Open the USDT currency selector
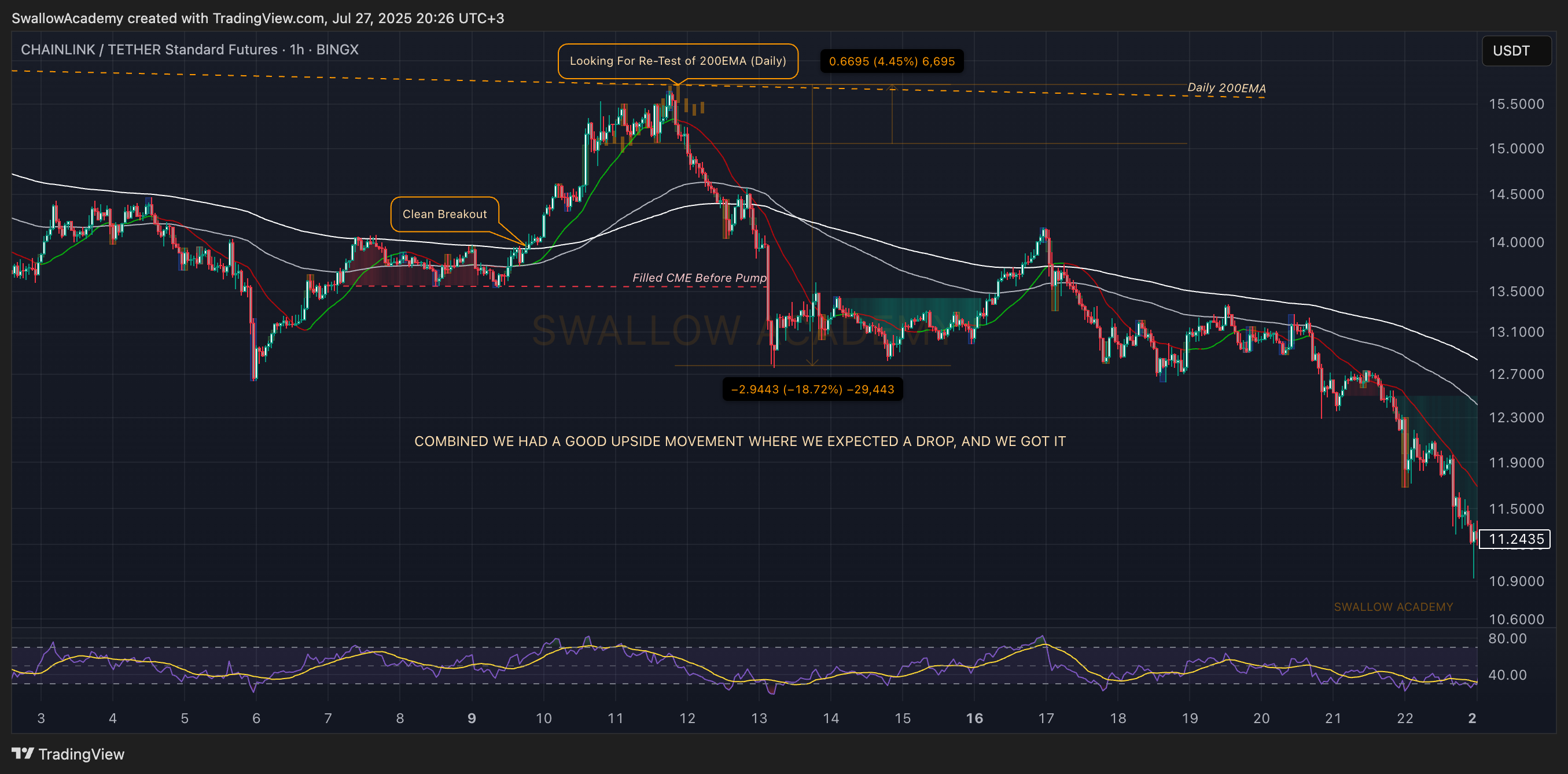 [x=1517, y=50]
